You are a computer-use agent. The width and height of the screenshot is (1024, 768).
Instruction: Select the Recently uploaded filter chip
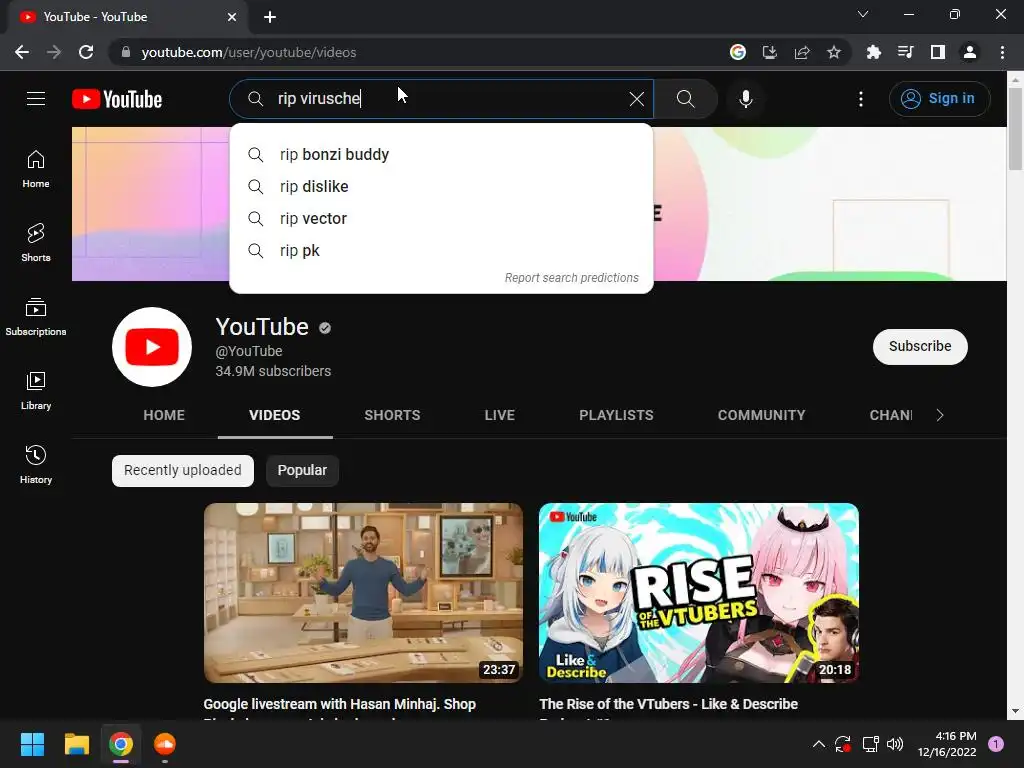pyautogui.click(x=183, y=470)
